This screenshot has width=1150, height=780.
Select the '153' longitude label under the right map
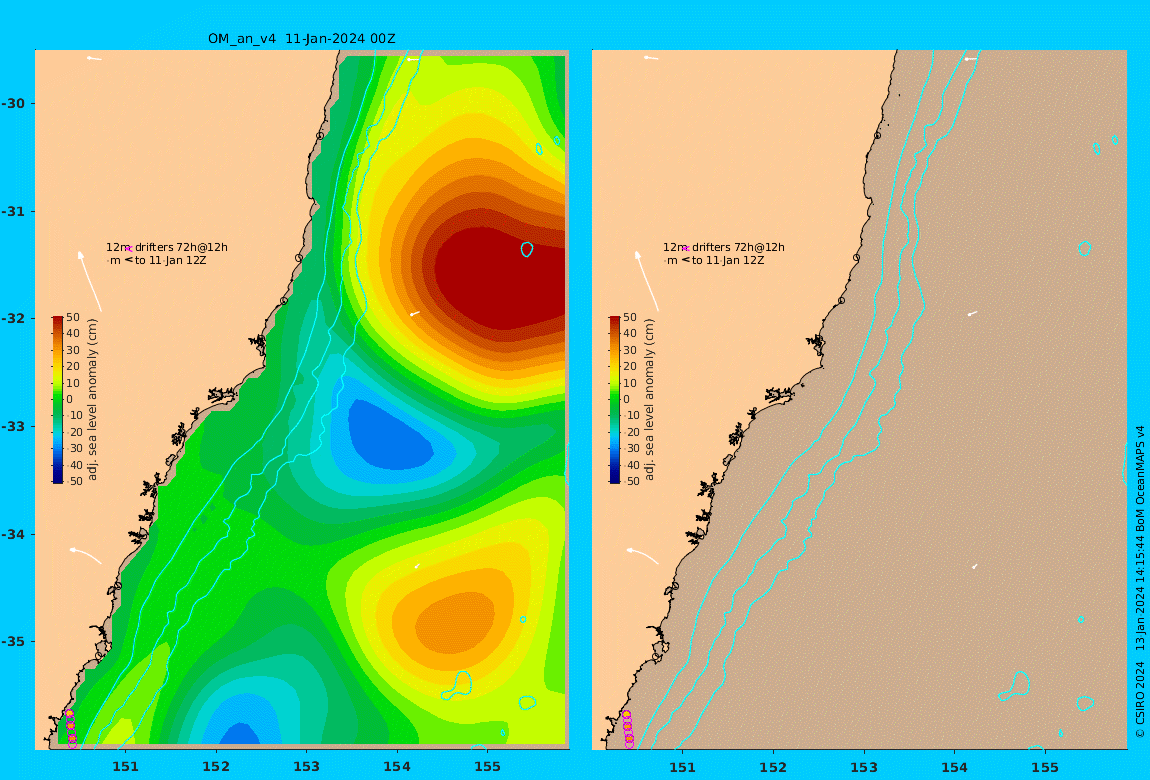(x=864, y=767)
